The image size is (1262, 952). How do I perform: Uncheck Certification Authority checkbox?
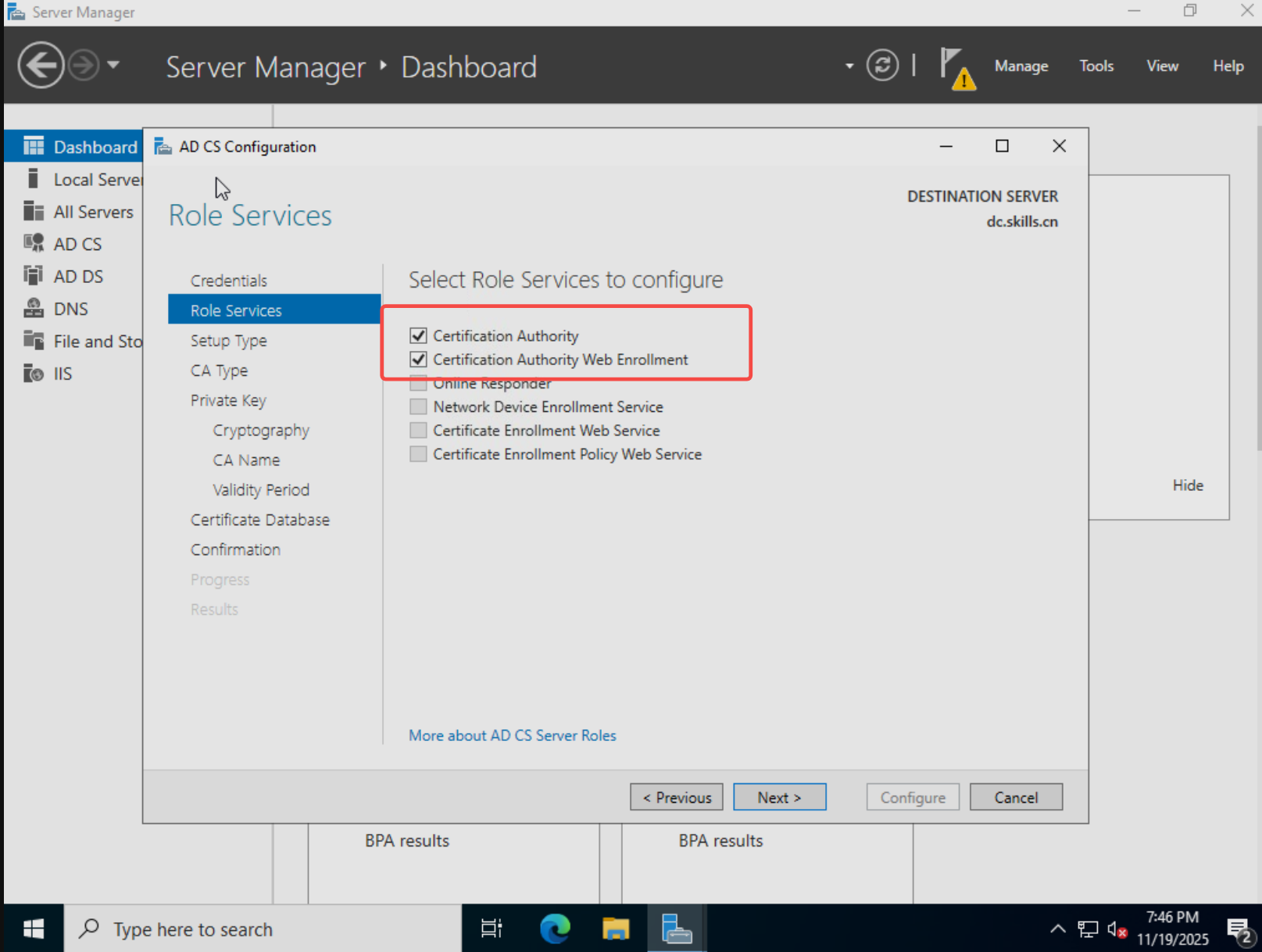[x=418, y=336]
